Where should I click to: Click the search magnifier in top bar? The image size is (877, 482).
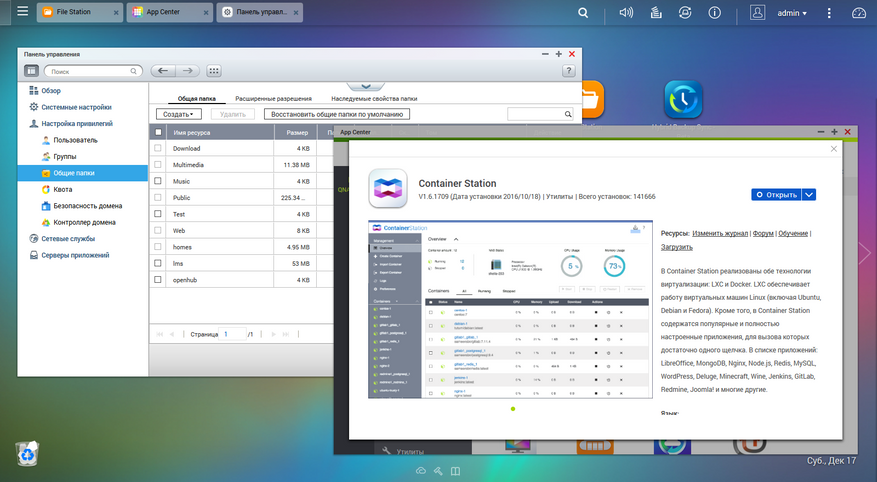(x=583, y=13)
